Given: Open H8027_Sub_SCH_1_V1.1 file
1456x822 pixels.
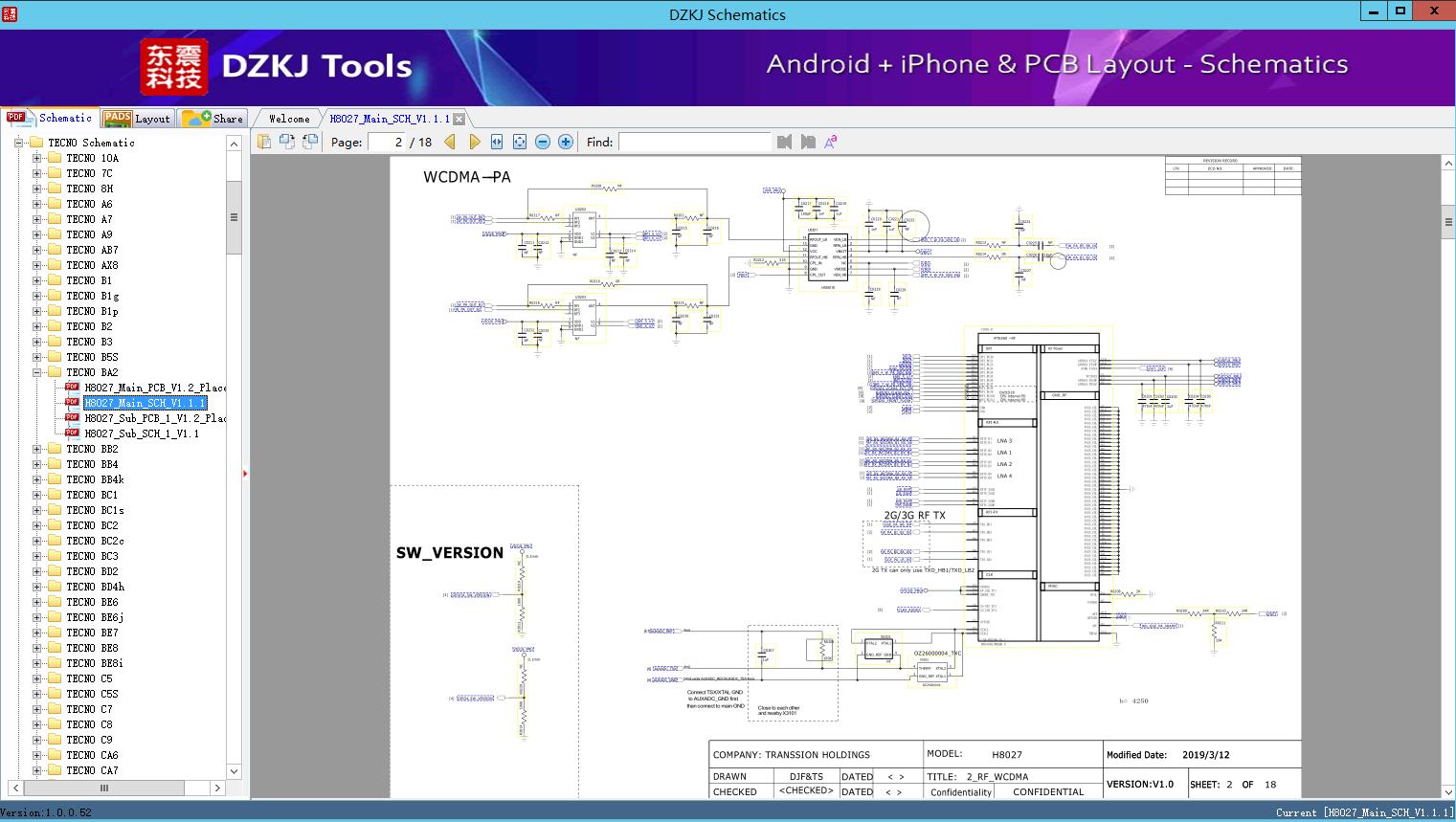Looking at the screenshot, I should coord(142,433).
